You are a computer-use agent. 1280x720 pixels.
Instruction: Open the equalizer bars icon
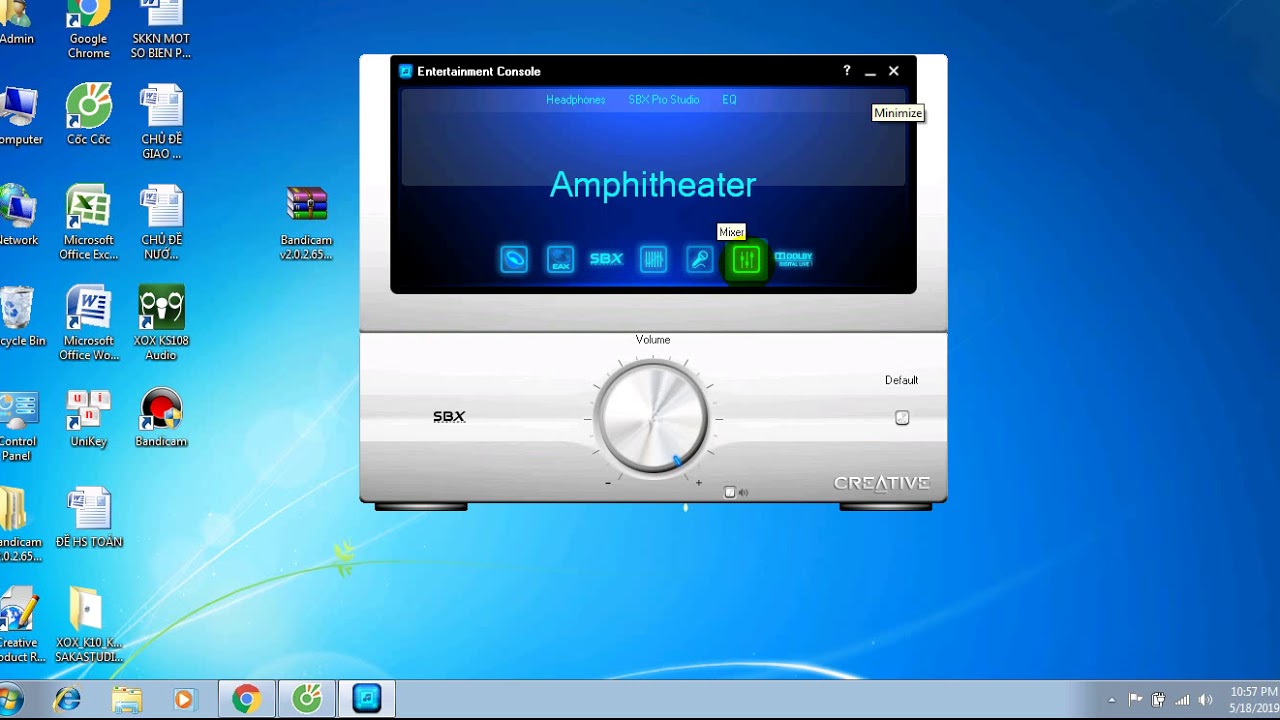(x=653, y=260)
